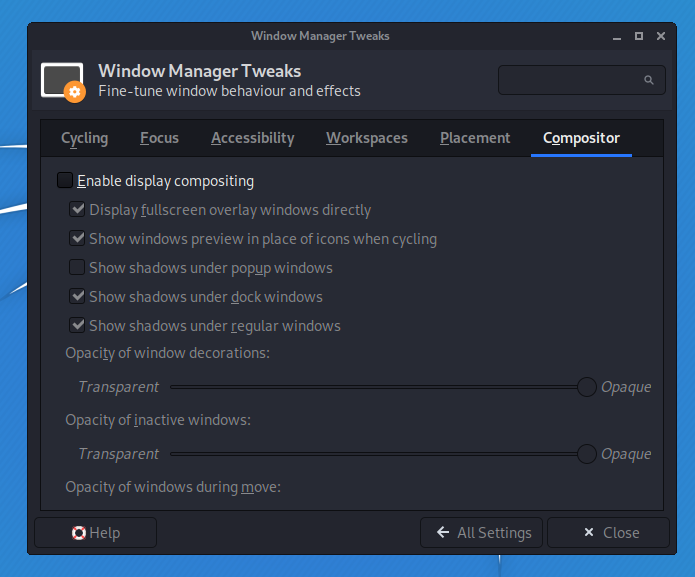695x577 pixels.
Task: Click the inactive windows opacity slider handle
Action: [x=587, y=454]
